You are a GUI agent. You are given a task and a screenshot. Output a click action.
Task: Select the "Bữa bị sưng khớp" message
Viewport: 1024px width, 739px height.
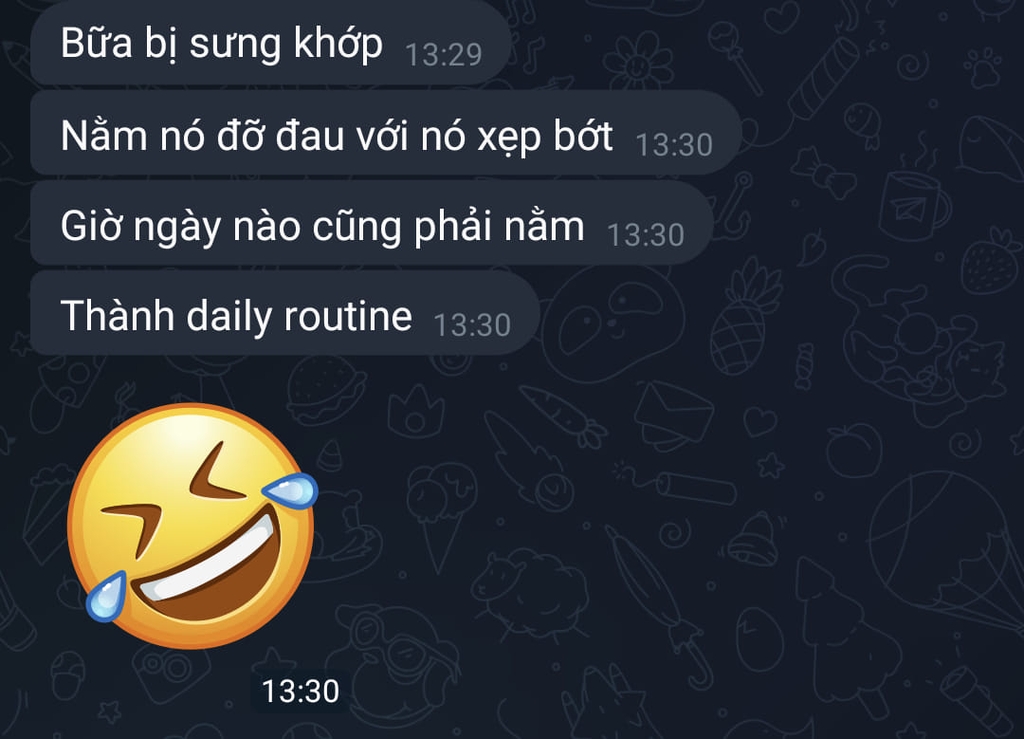pos(270,43)
